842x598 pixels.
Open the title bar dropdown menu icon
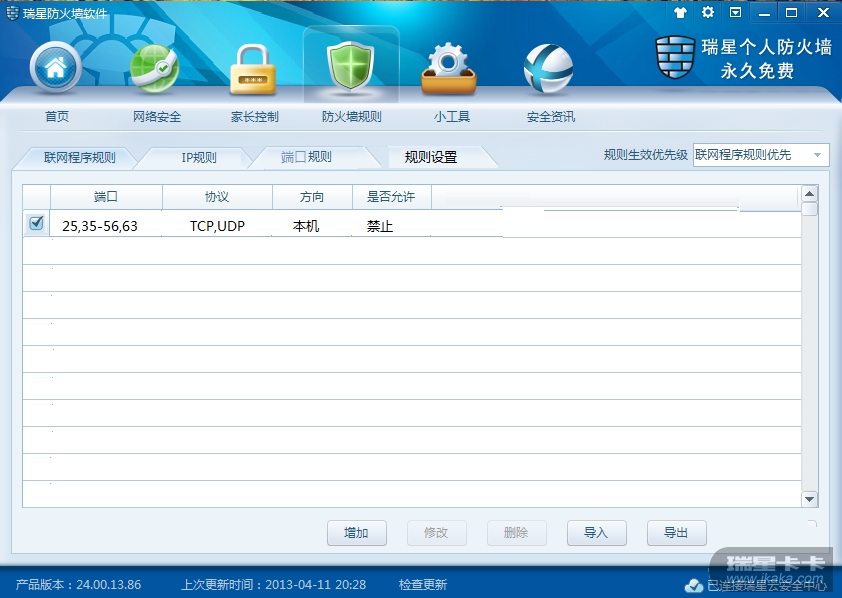[736, 12]
